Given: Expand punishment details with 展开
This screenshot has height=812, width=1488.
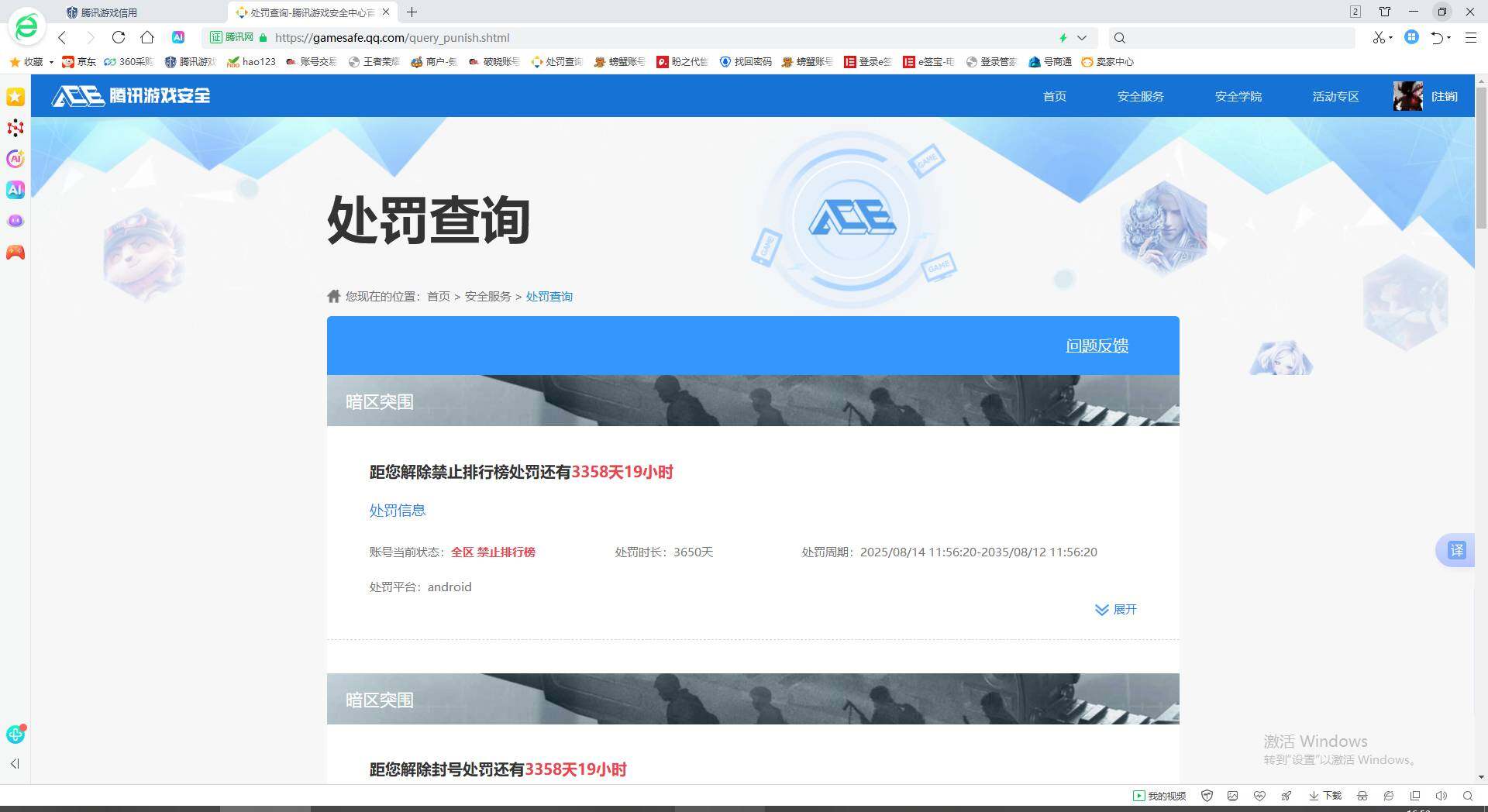Looking at the screenshot, I should (1116, 610).
